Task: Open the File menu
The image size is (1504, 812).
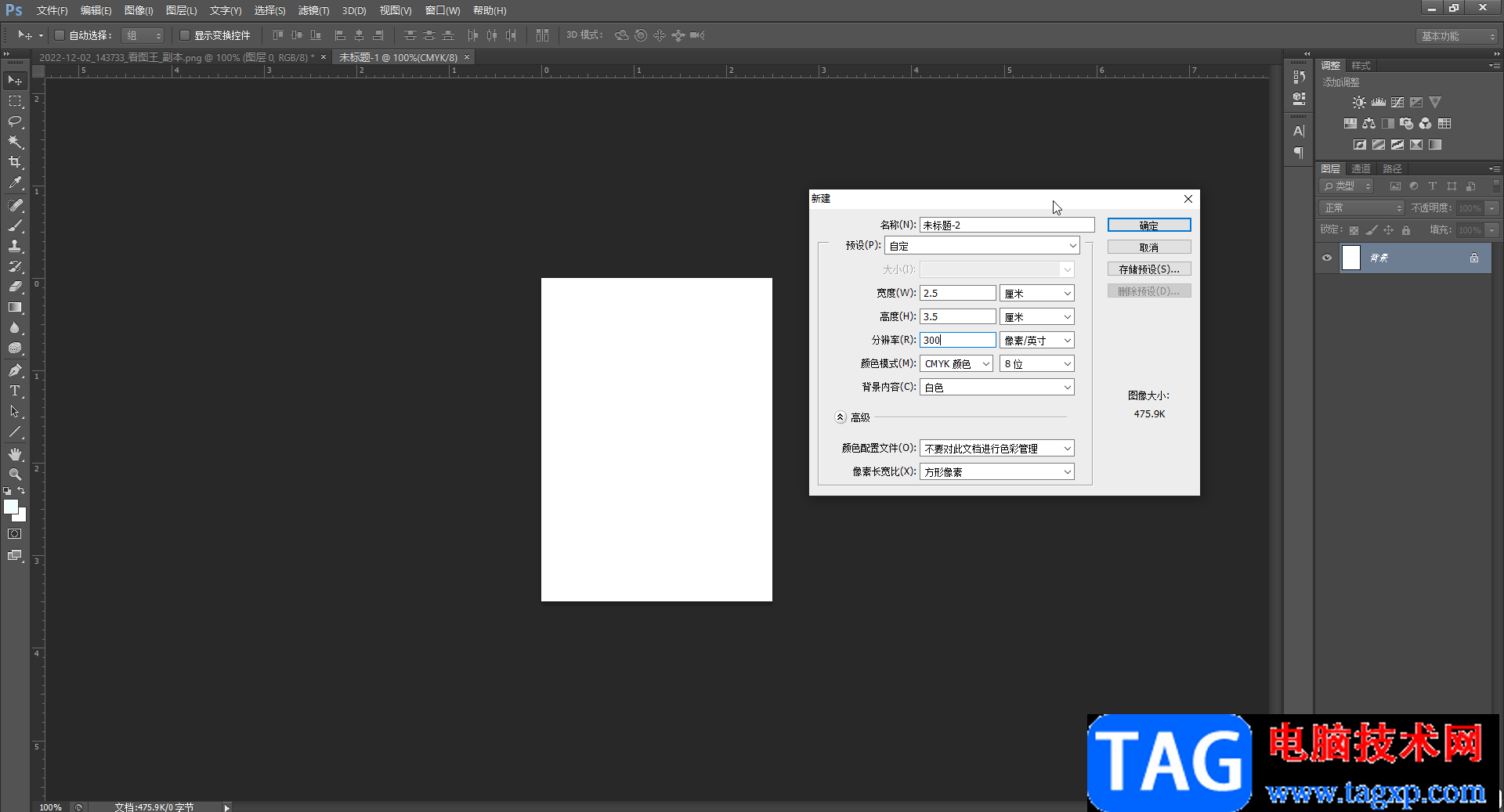Action: point(52,11)
